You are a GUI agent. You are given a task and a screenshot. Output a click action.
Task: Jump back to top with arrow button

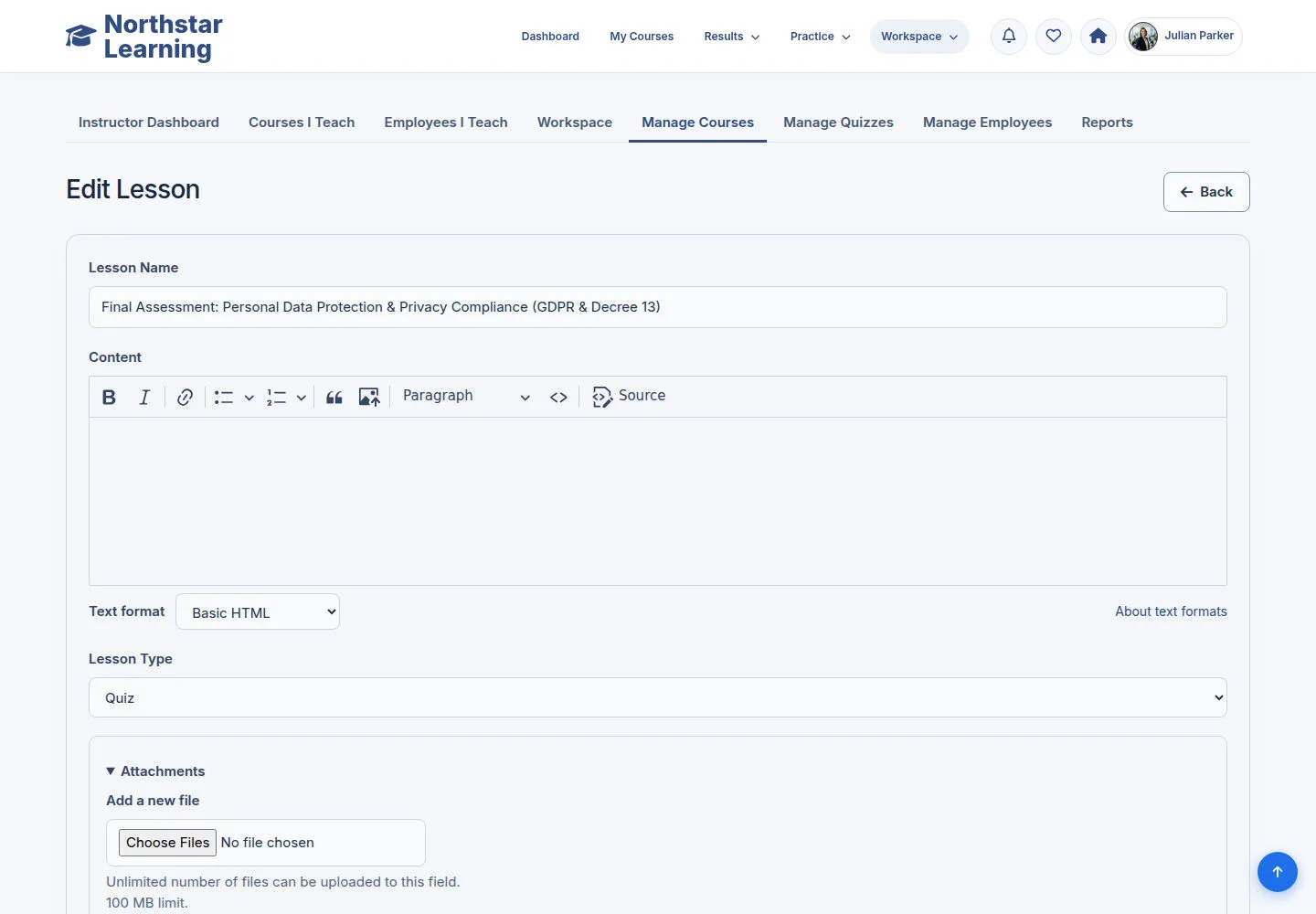pyautogui.click(x=1278, y=872)
